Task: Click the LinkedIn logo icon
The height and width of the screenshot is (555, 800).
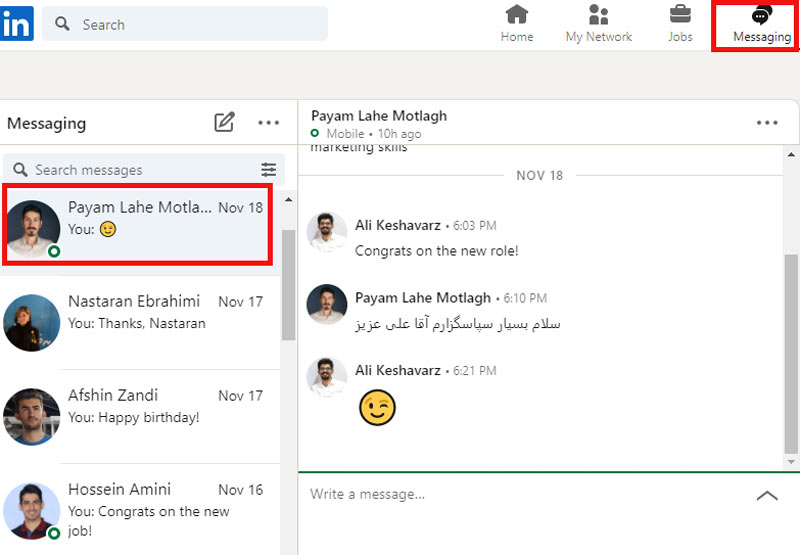Action: (17, 23)
